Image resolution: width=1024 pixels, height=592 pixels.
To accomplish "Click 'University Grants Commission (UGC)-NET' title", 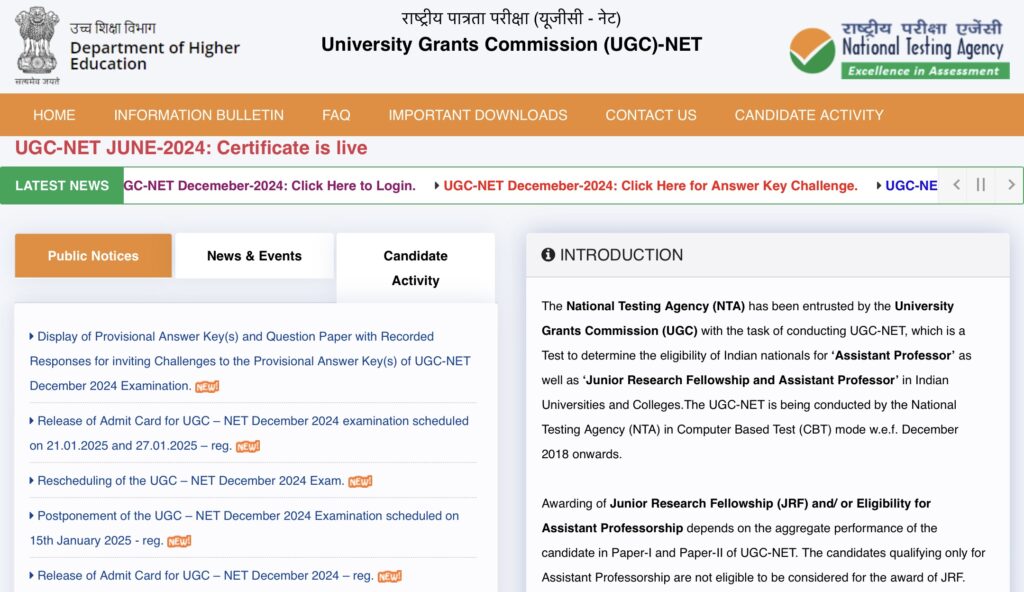I will pyautogui.click(x=511, y=44).
